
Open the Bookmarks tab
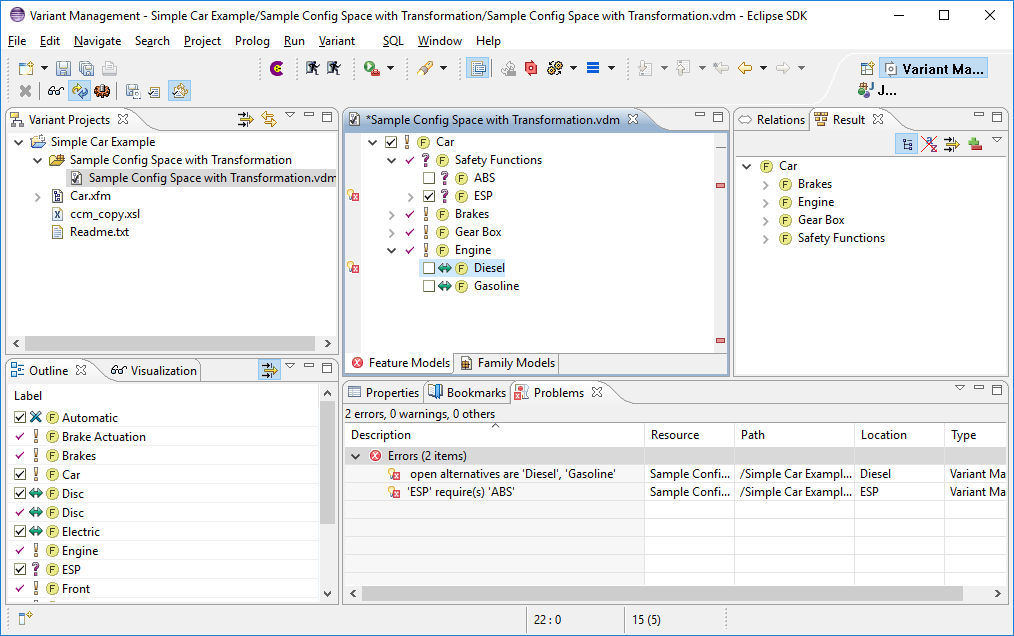(468, 393)
